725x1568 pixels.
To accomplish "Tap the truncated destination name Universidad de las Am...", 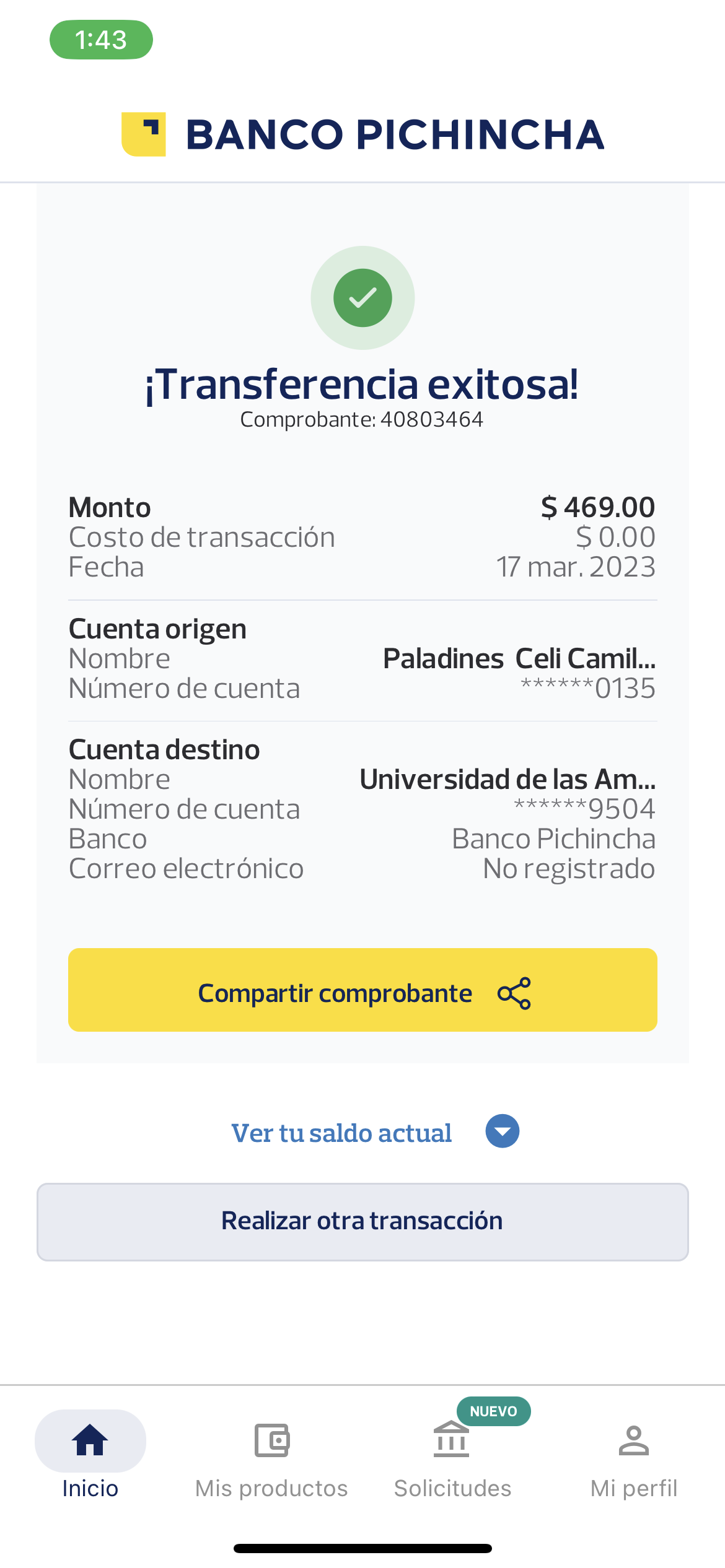I will click(x=507, y=779).
